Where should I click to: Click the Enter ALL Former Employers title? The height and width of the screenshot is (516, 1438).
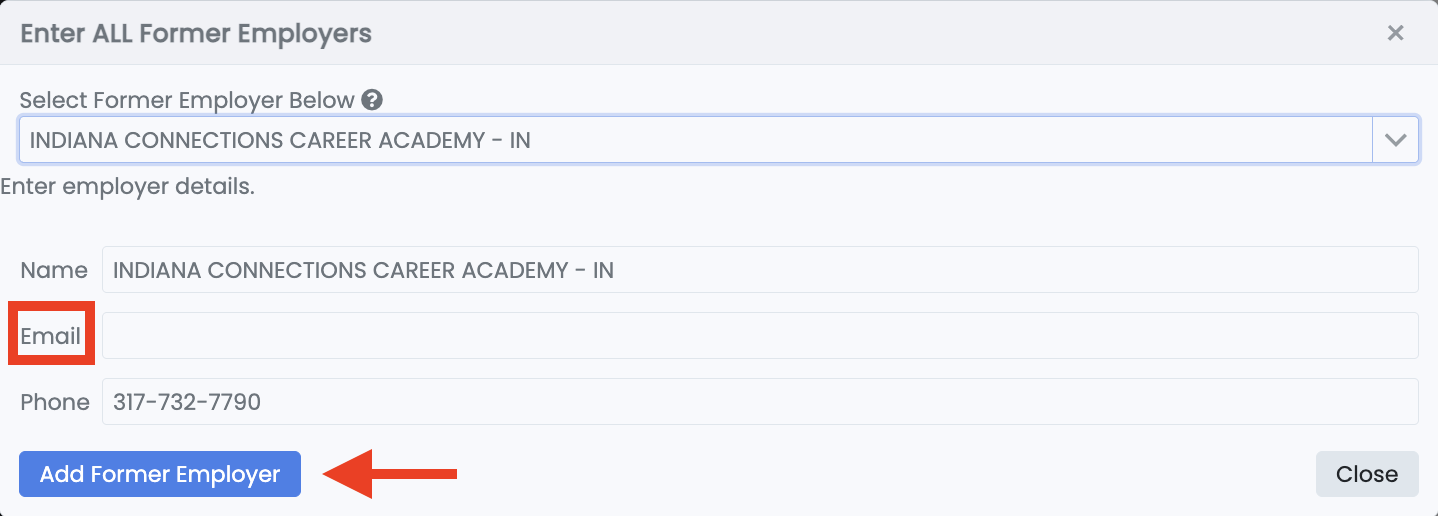pos(196,33)
